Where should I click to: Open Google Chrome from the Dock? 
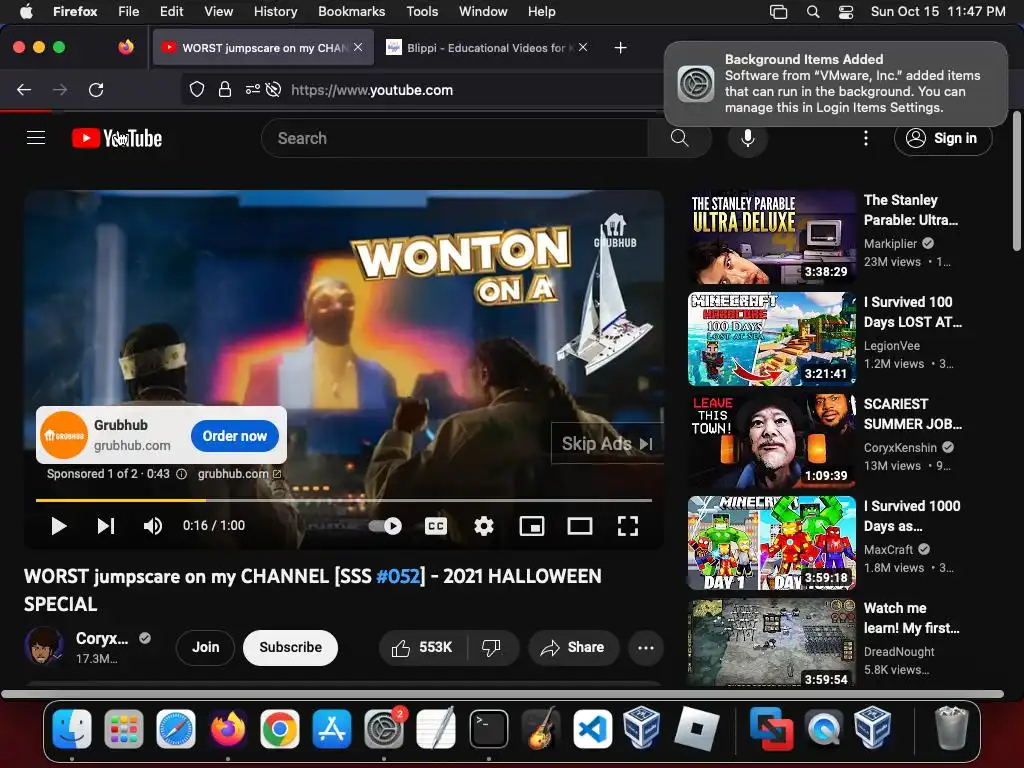(x=280, y=729)
